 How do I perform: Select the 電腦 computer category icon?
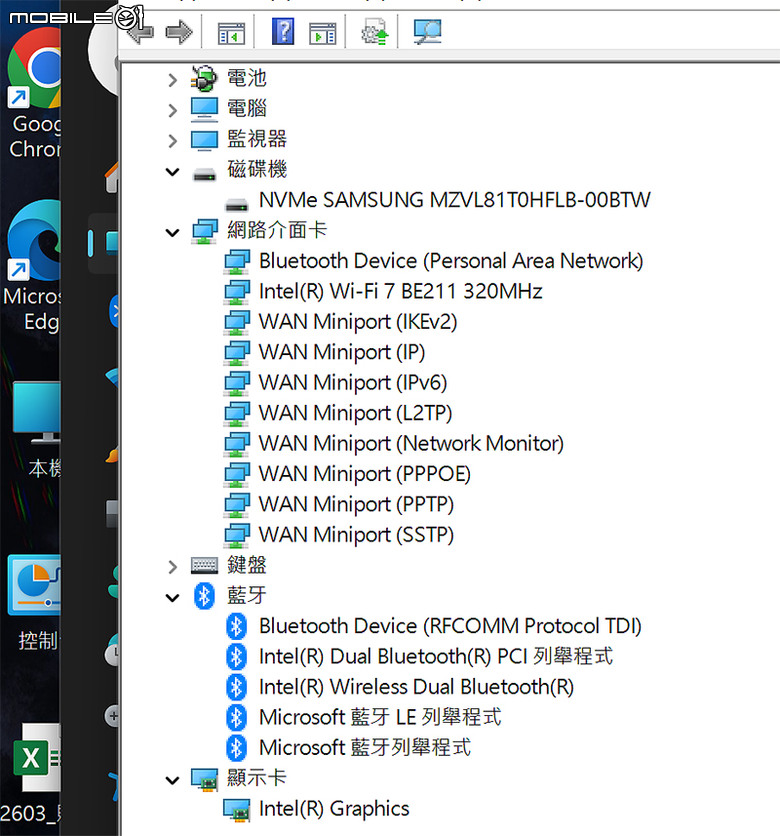[x=205, y=109]
